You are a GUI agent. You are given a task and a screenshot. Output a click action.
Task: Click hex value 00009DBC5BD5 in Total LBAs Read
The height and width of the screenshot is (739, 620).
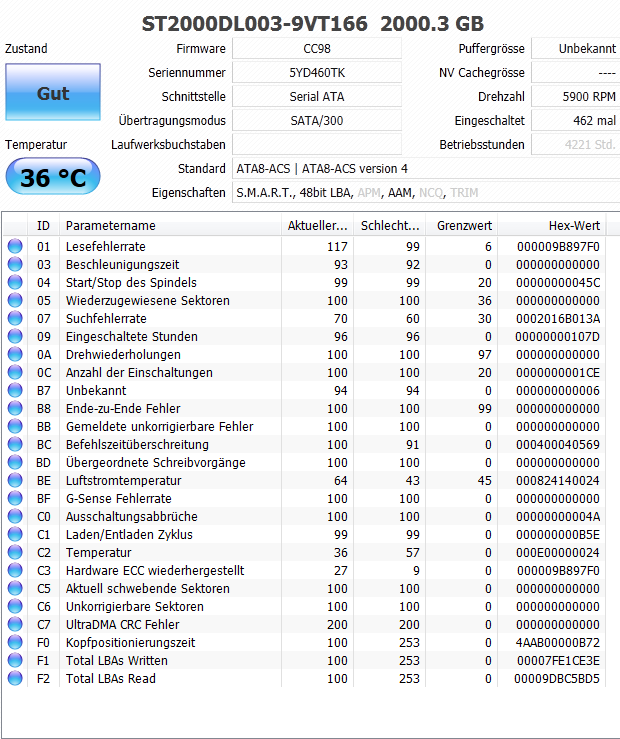pos(557,679)
